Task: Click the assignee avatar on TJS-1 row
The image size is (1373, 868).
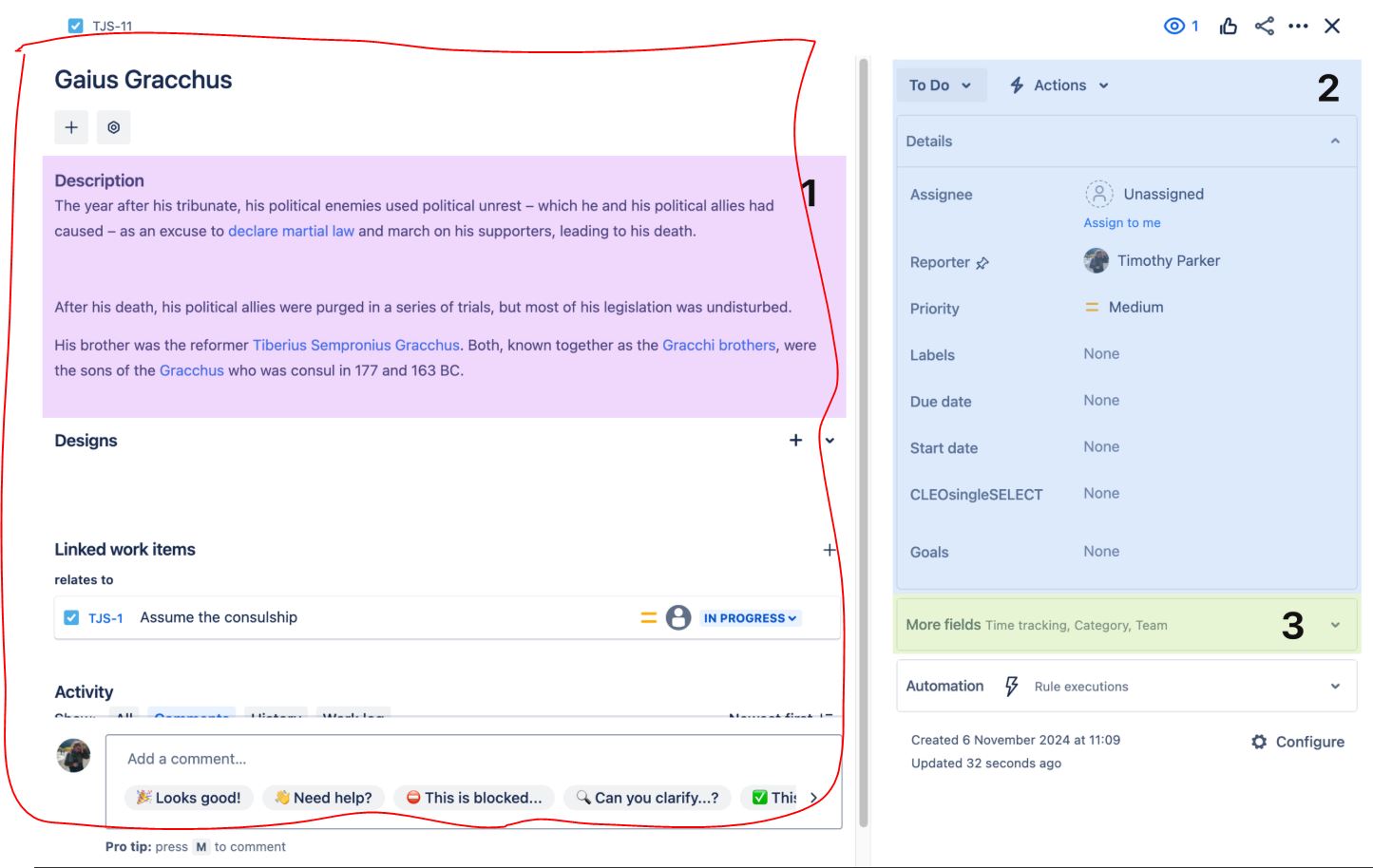Action: click(x=678, y=617)
